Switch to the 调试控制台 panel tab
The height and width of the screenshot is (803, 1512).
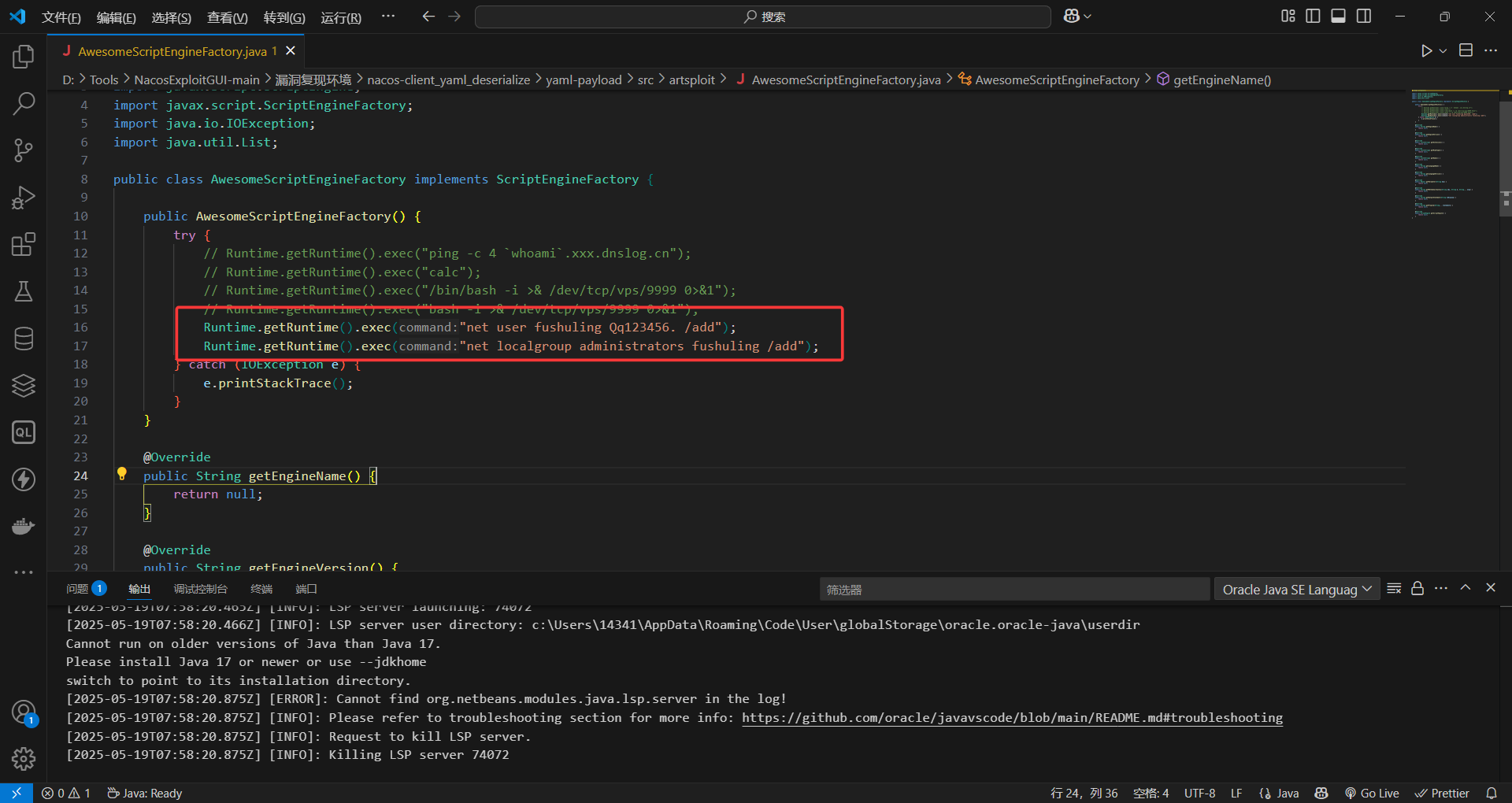click(201, 589)
